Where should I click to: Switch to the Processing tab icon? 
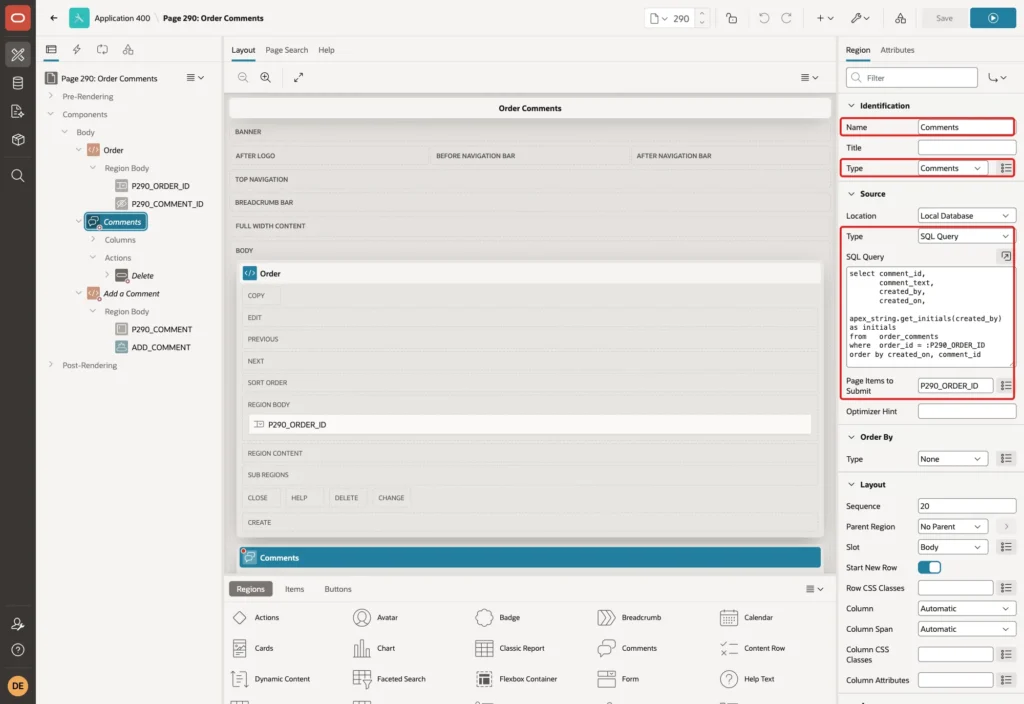[103, 50]
